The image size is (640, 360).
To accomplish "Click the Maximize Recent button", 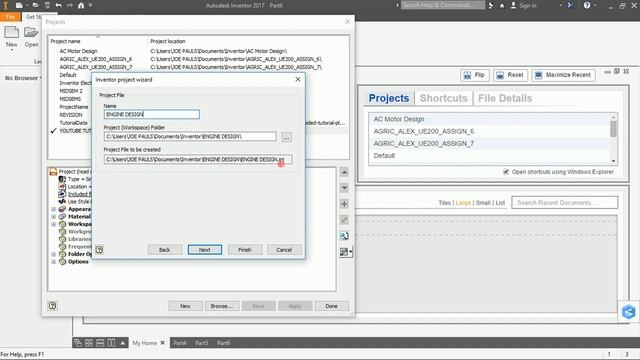I will click(x=563, y=75).
